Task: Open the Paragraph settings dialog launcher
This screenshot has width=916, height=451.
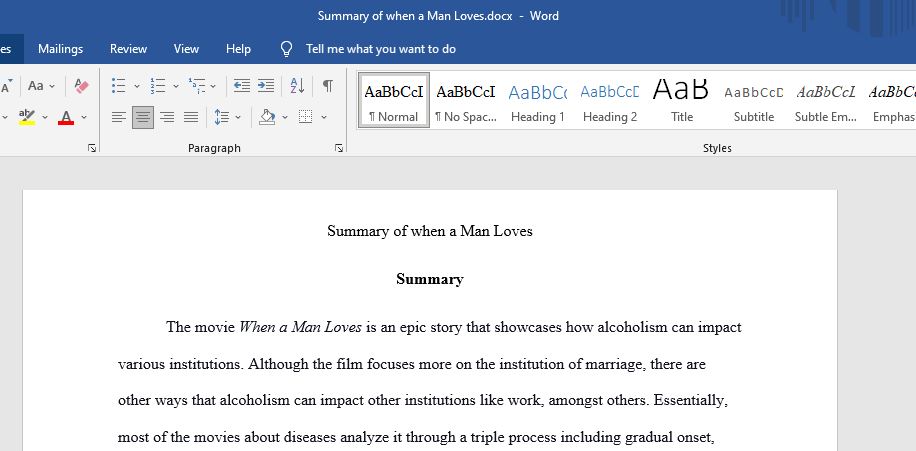Action: pyautogui.click(x=339, y=148)
